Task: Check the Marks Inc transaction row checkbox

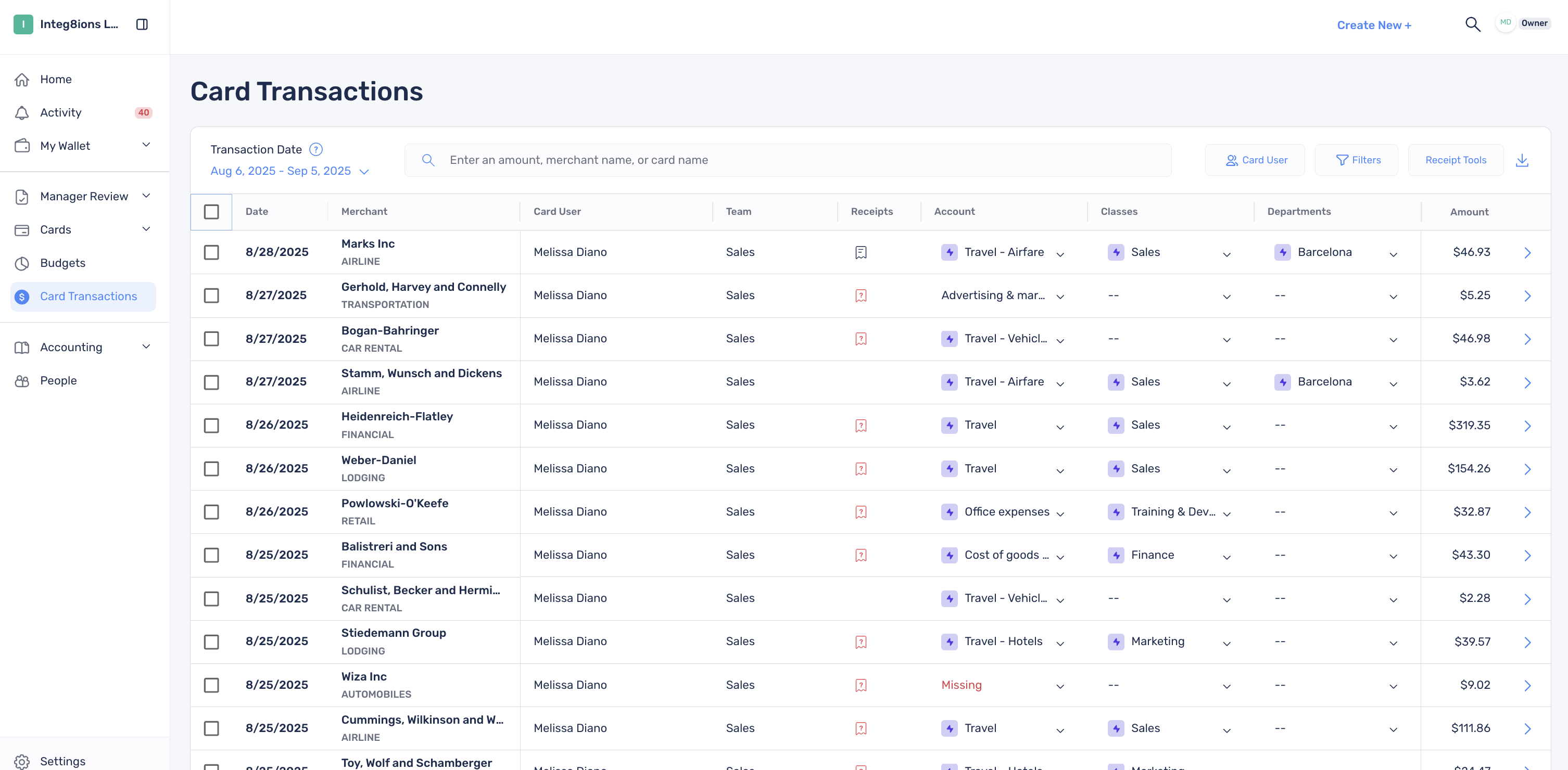Action: pos(211,252)
